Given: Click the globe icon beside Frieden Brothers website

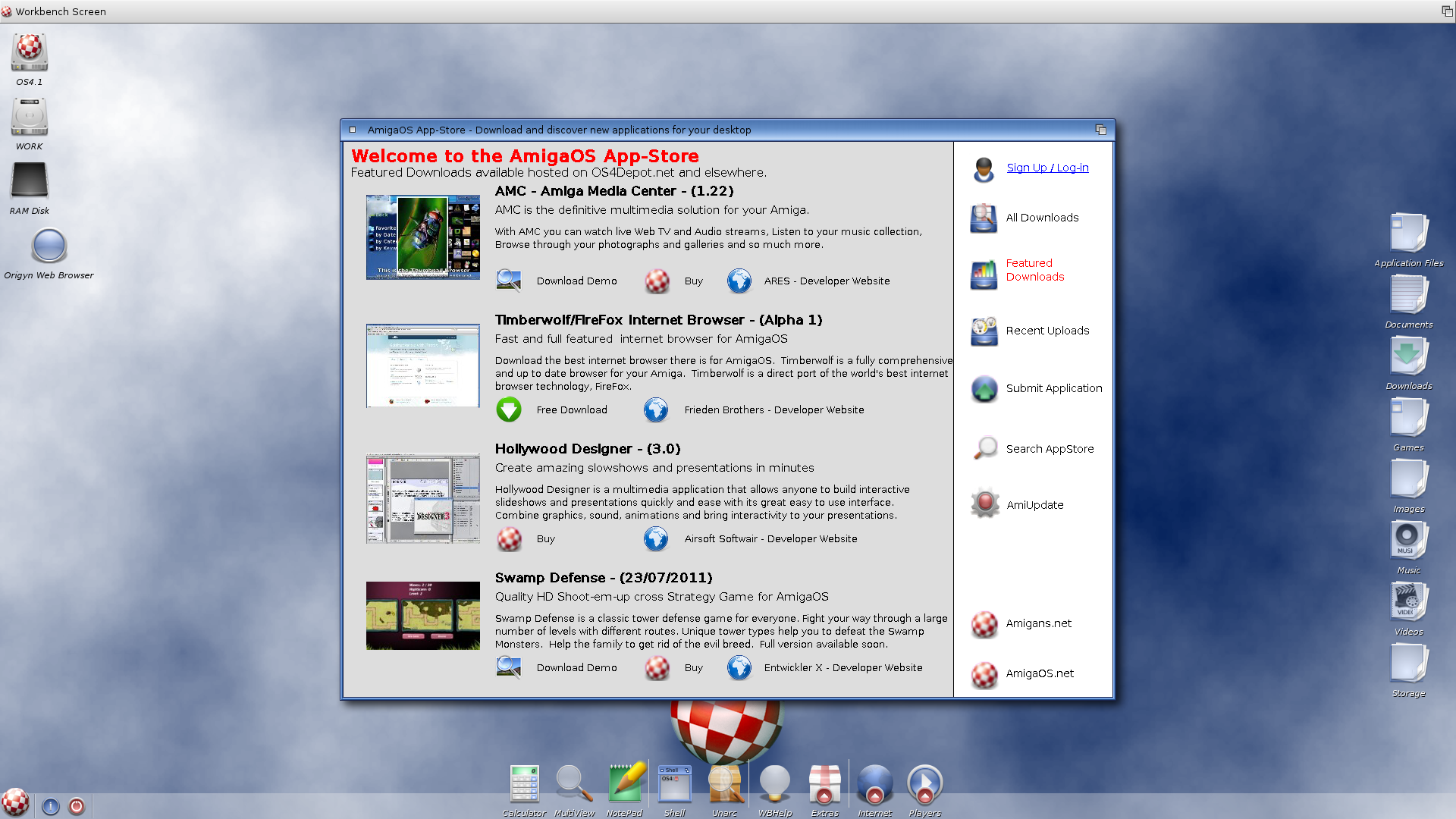Looking at the screenshot, I should tap(656, 409).
